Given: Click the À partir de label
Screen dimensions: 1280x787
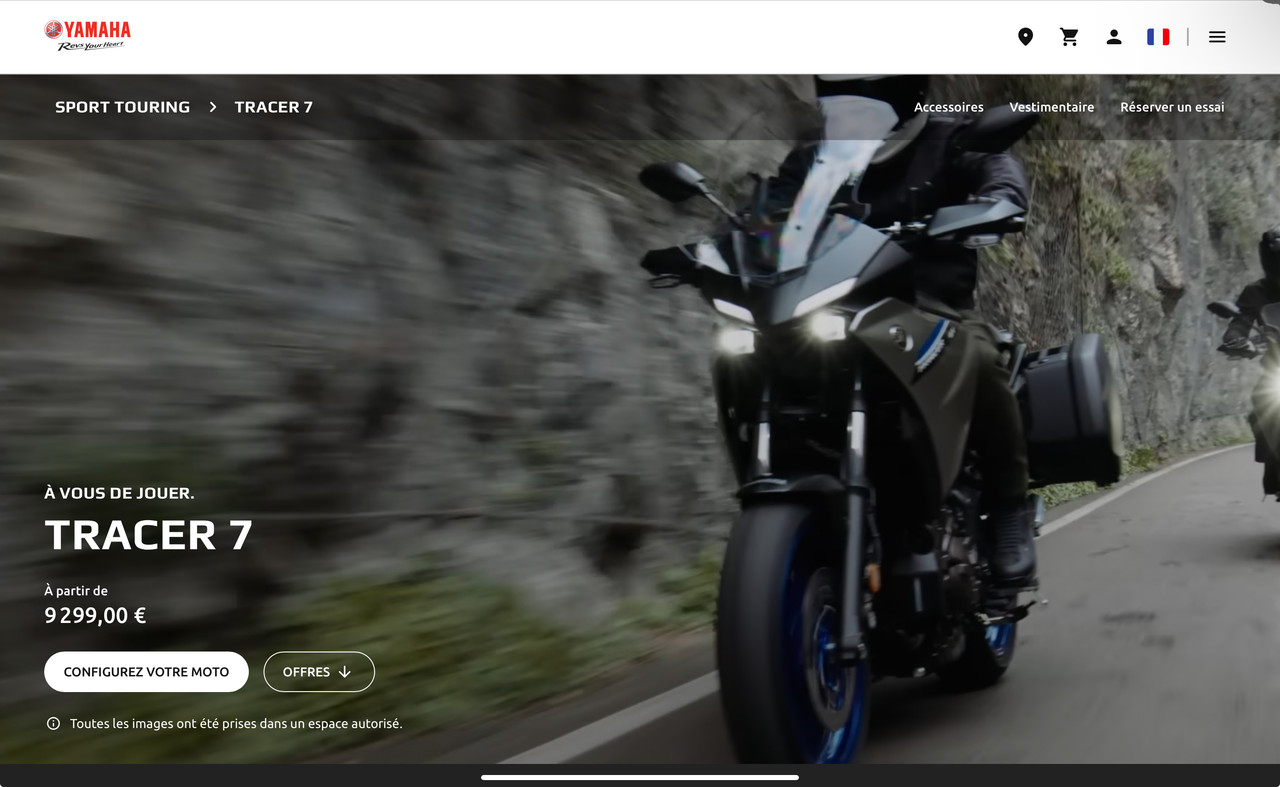Looking at the screenshot, I should click(76, 591).
